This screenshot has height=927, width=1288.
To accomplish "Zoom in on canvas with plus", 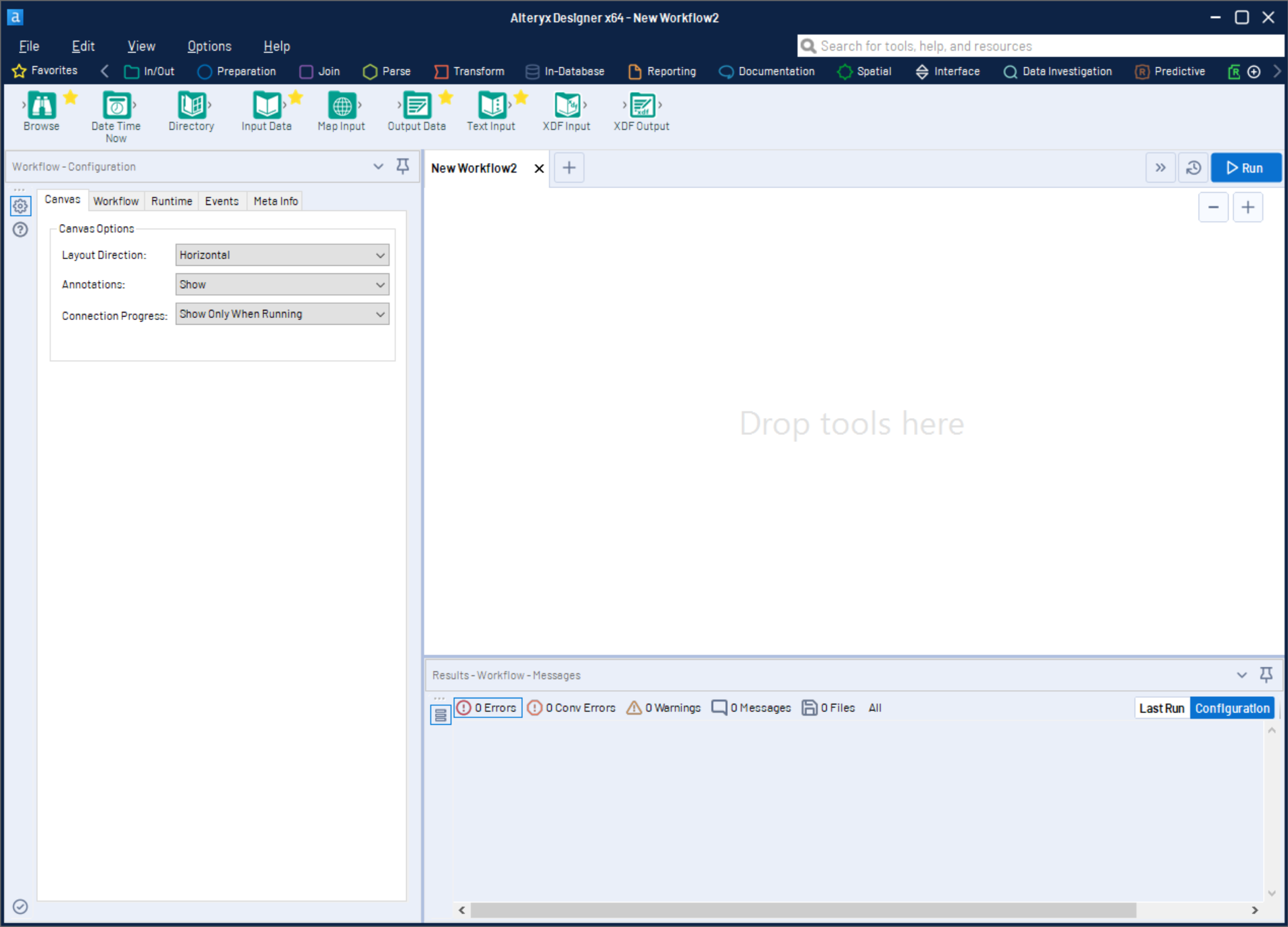I will (1247, 208).
